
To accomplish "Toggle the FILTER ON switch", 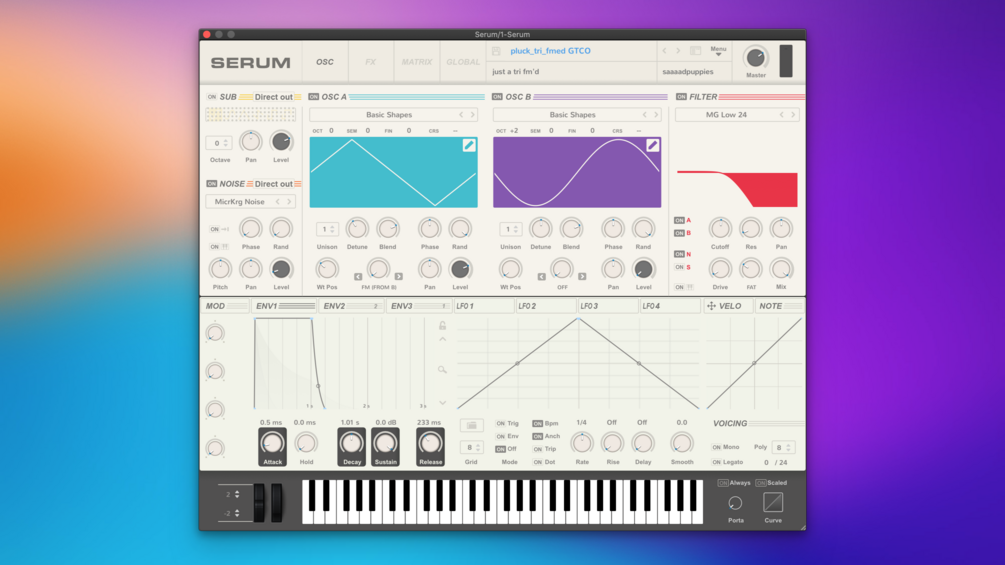I will (x=681, y=97).
